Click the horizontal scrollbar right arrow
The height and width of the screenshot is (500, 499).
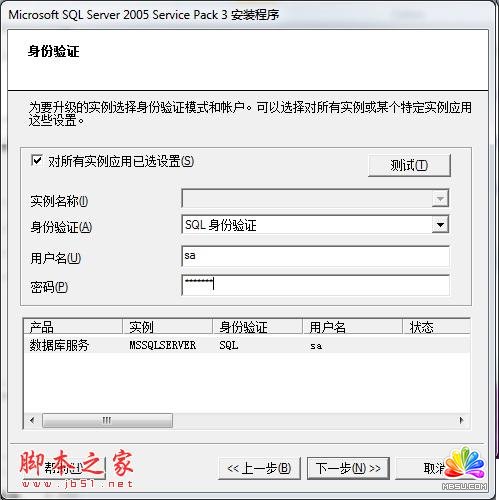coord(461,420)
